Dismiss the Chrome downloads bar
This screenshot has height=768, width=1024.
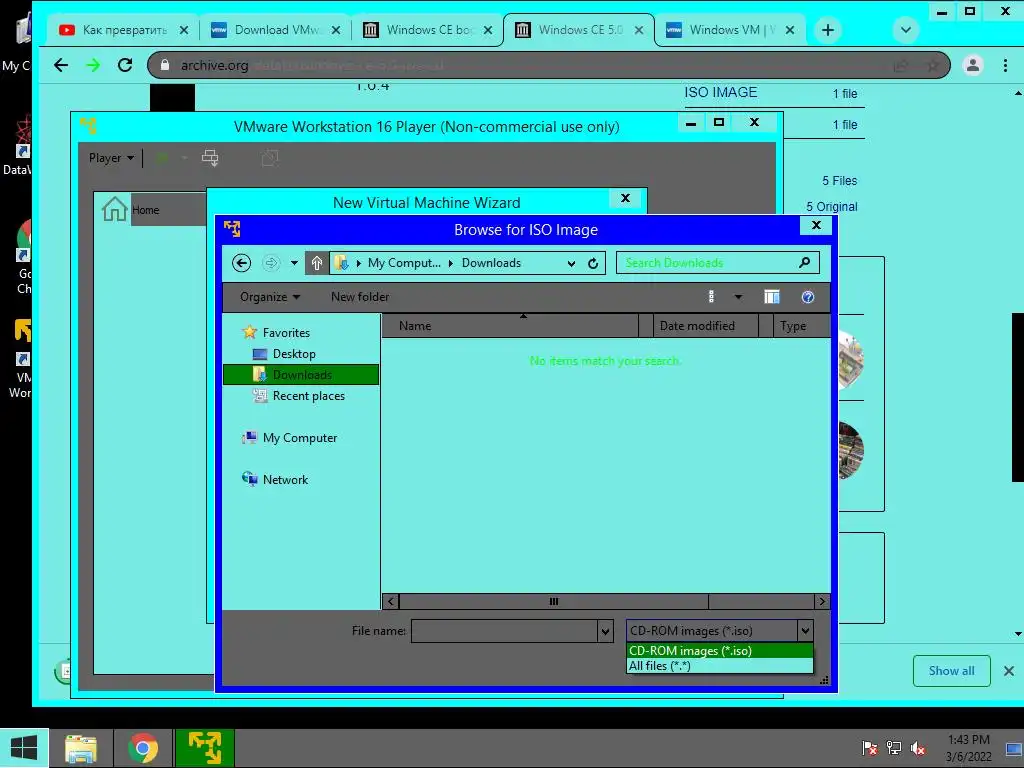pos(1008,671)
